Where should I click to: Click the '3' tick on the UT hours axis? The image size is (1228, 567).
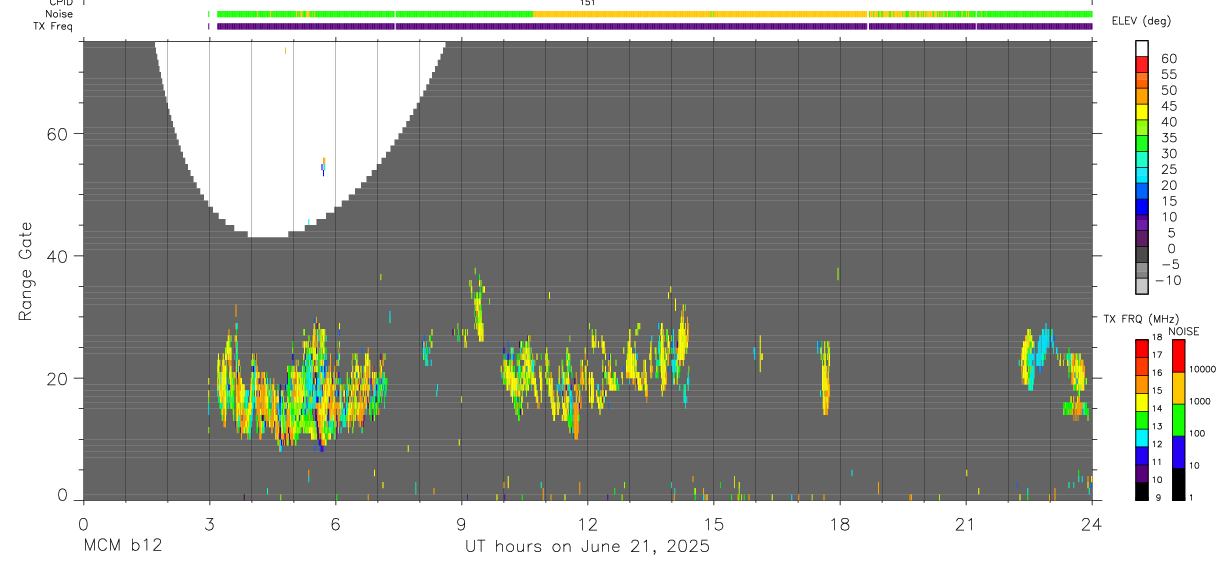(209, 524)
